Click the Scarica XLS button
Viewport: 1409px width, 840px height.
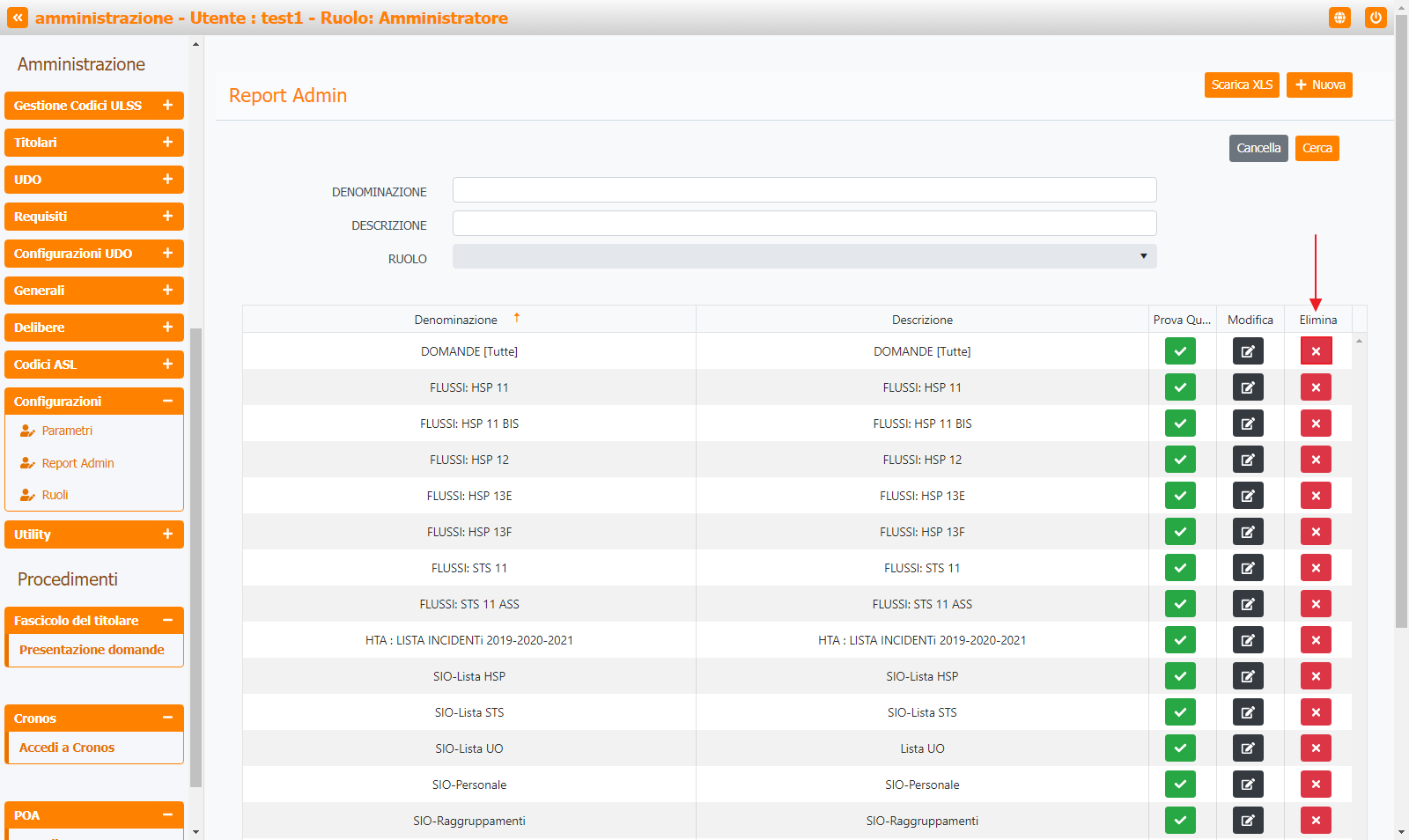click(1241, 85)
